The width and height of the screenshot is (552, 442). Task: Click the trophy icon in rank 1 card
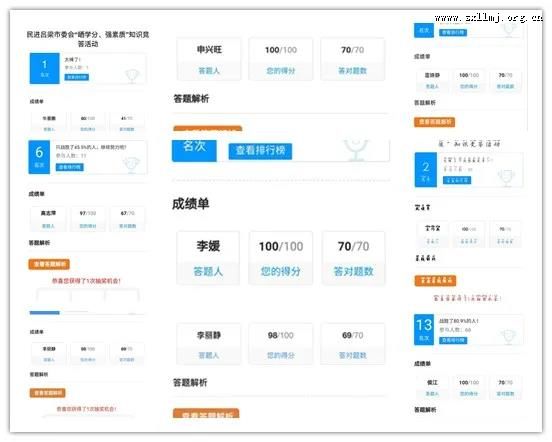(x=132, y=76)
